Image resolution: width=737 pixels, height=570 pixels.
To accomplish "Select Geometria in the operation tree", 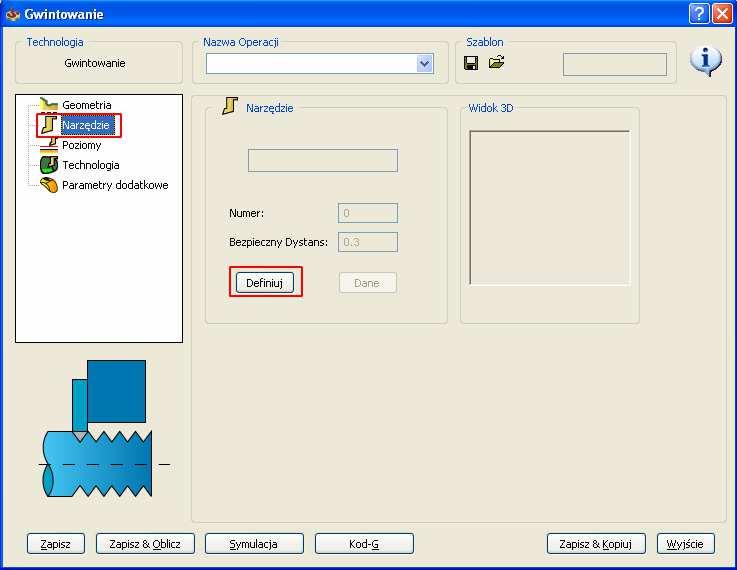I will pos(86,105).
